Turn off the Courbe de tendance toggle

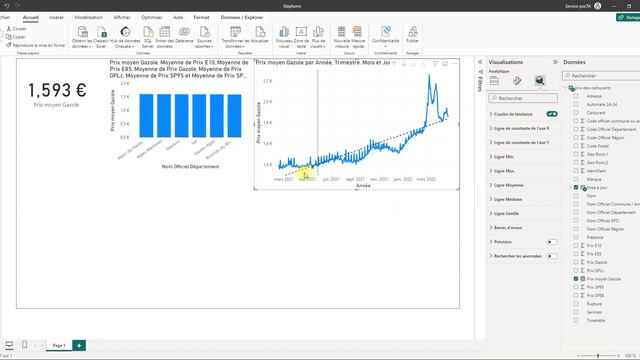pos(552,114)
